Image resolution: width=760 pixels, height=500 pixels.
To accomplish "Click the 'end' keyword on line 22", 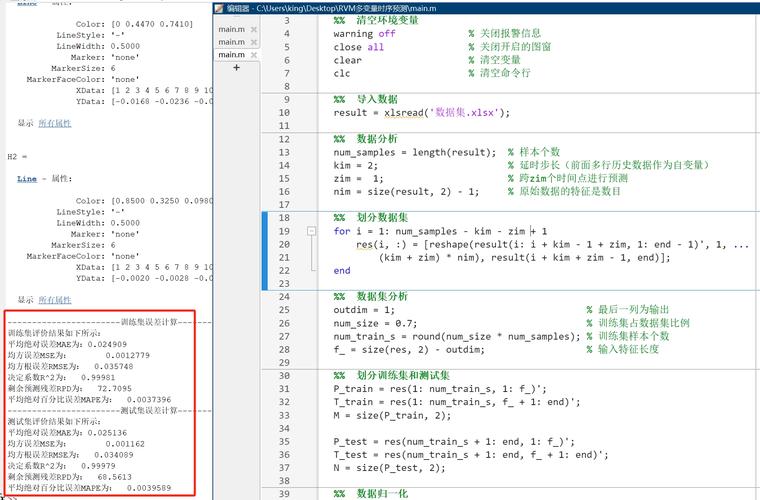I will tap(342, 270).
